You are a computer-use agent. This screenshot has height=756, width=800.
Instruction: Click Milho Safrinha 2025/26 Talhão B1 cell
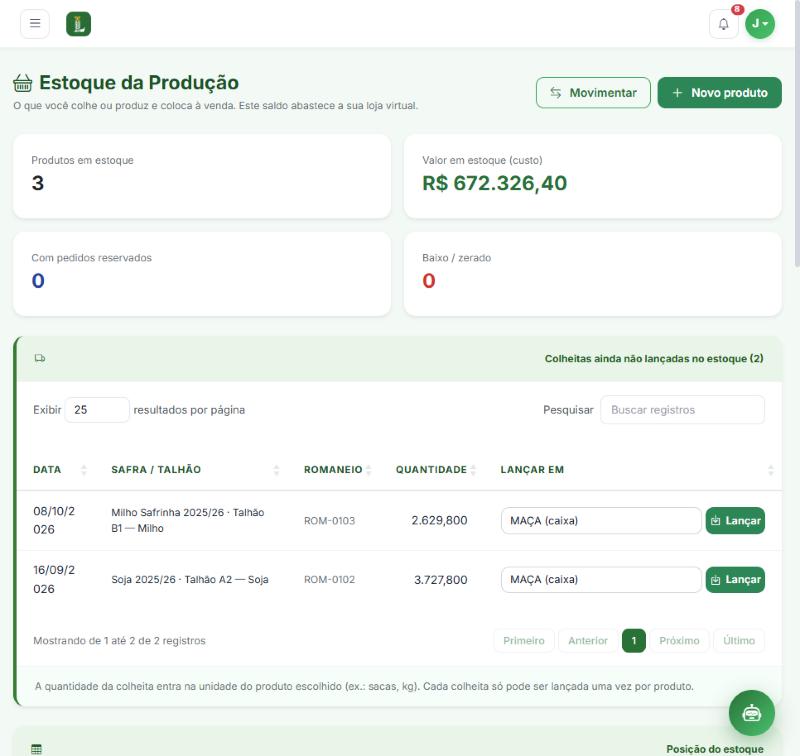(x=188, y=520)
